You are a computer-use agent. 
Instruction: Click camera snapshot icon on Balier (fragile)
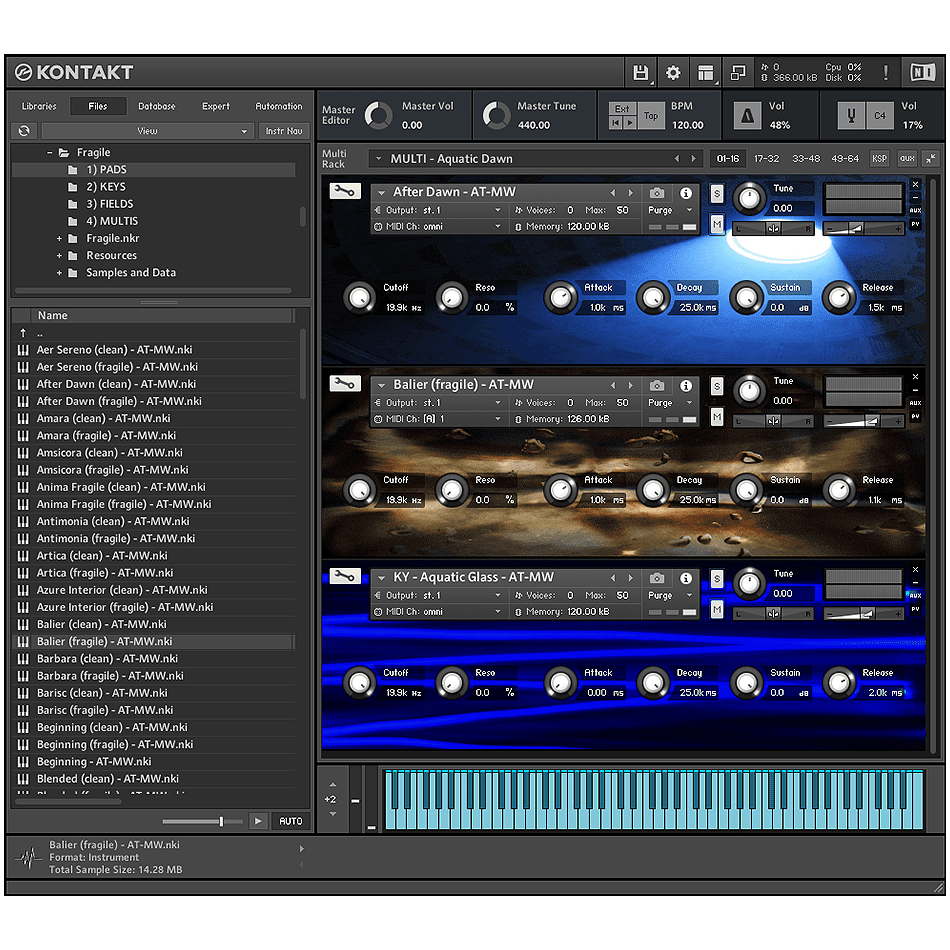[657, 385]
